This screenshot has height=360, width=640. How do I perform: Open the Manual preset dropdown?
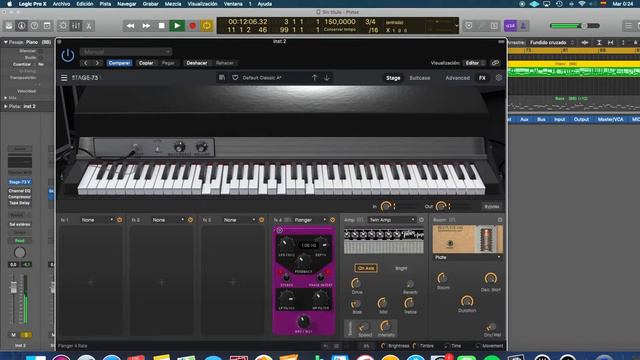tap(126, 52)
